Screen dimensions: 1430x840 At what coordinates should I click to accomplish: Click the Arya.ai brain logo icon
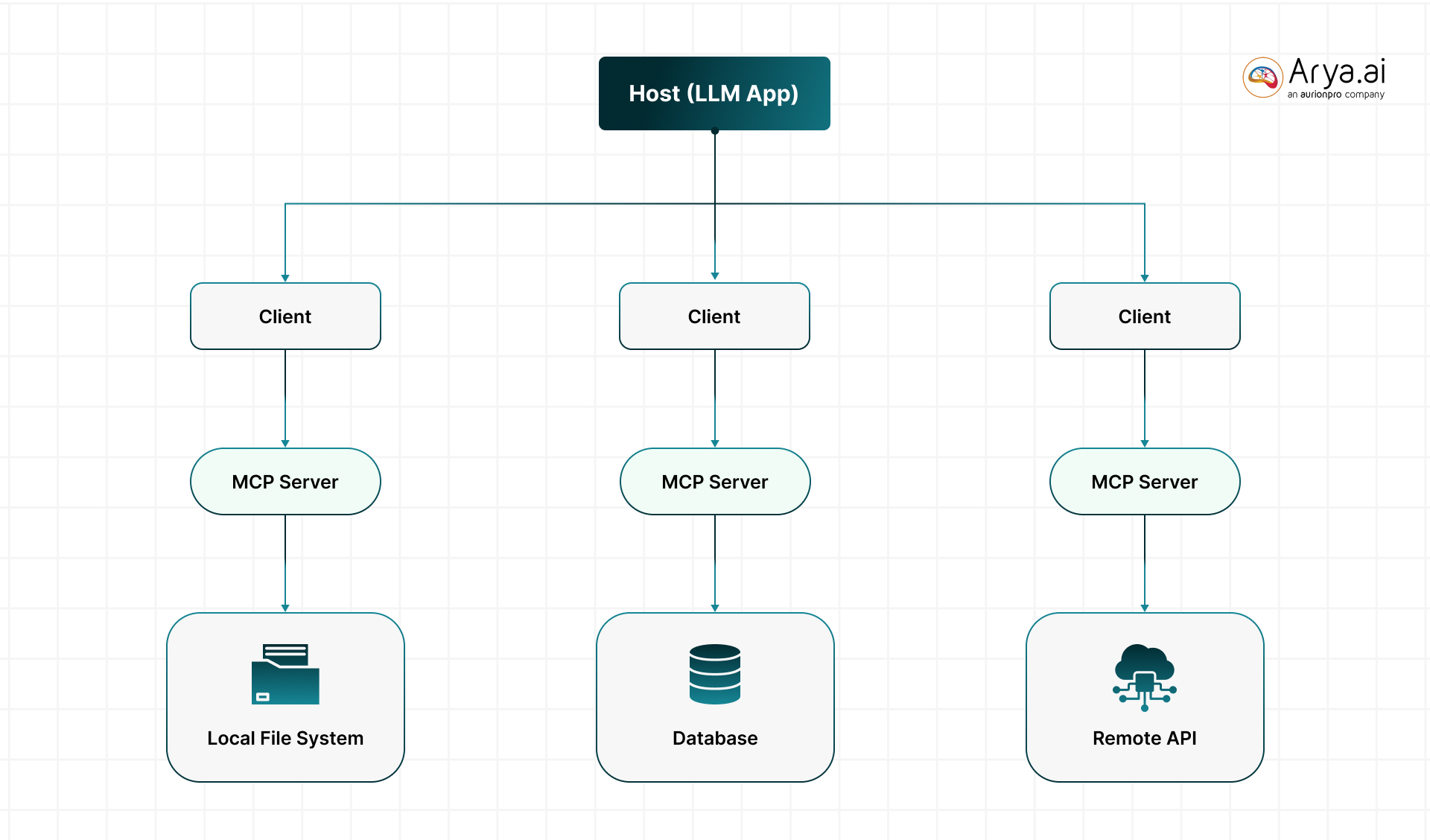point(1262,77)
